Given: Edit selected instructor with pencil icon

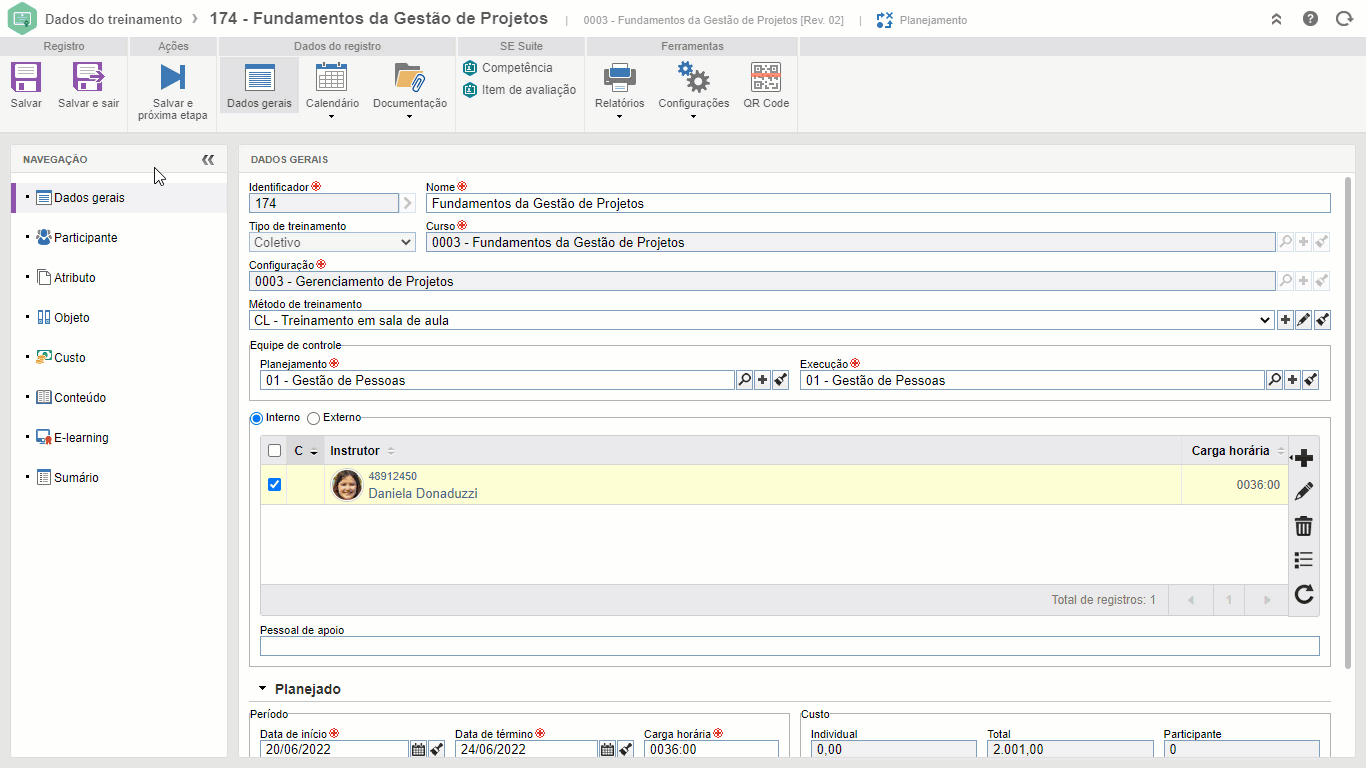Looking at the screenshot, I should pos(1303,492).
